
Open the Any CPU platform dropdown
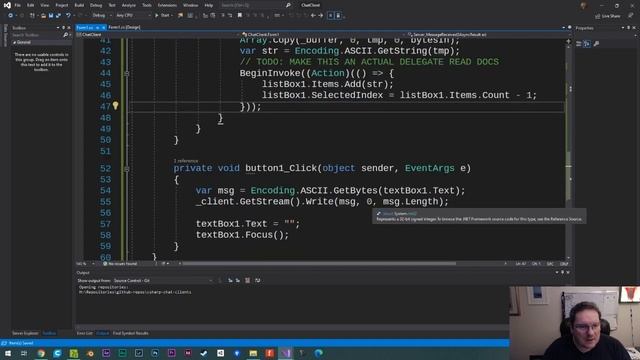point(133,16)
